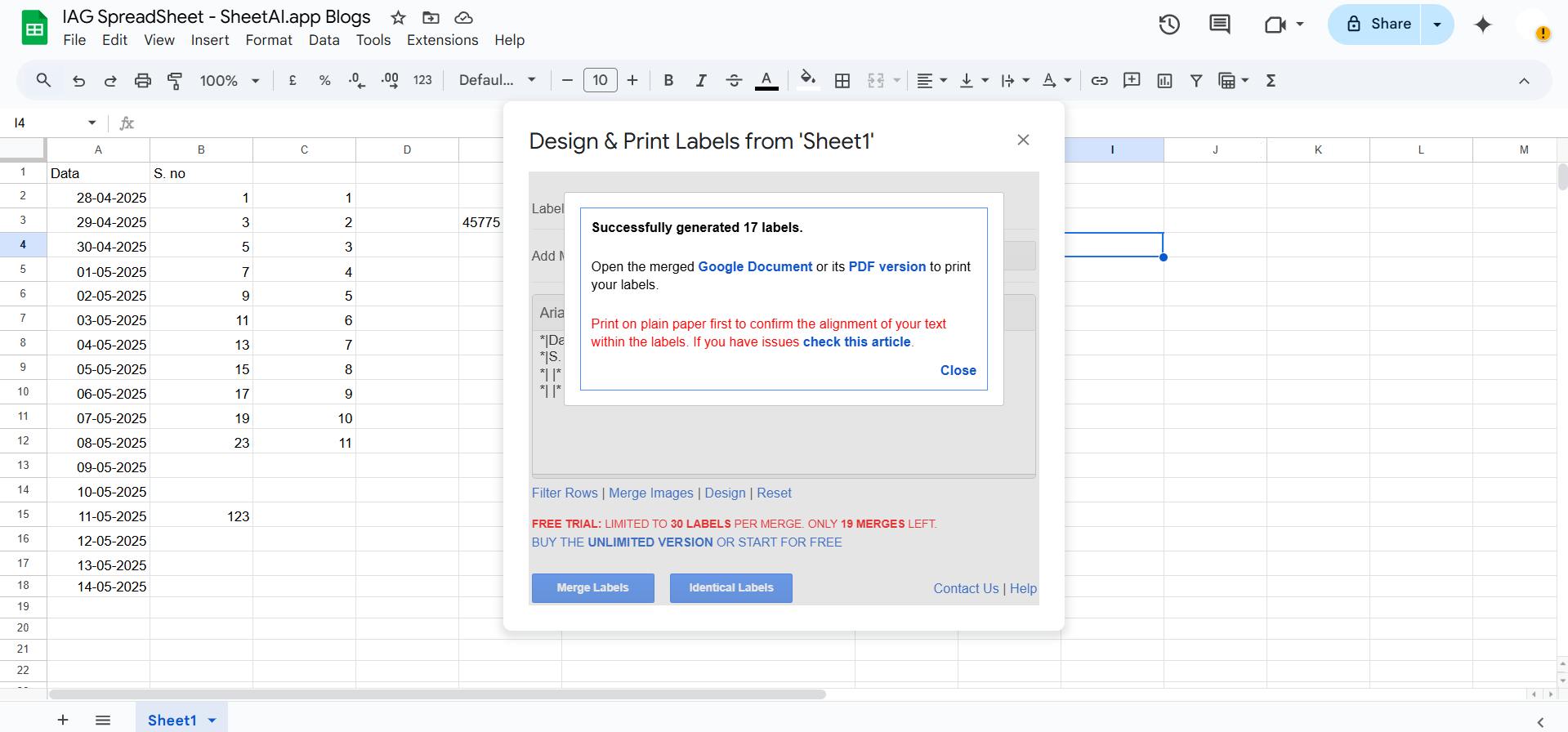This screenshot has width=1568, height=732.
Task: Open the name box dropdown
Action: tap(92, 123)
